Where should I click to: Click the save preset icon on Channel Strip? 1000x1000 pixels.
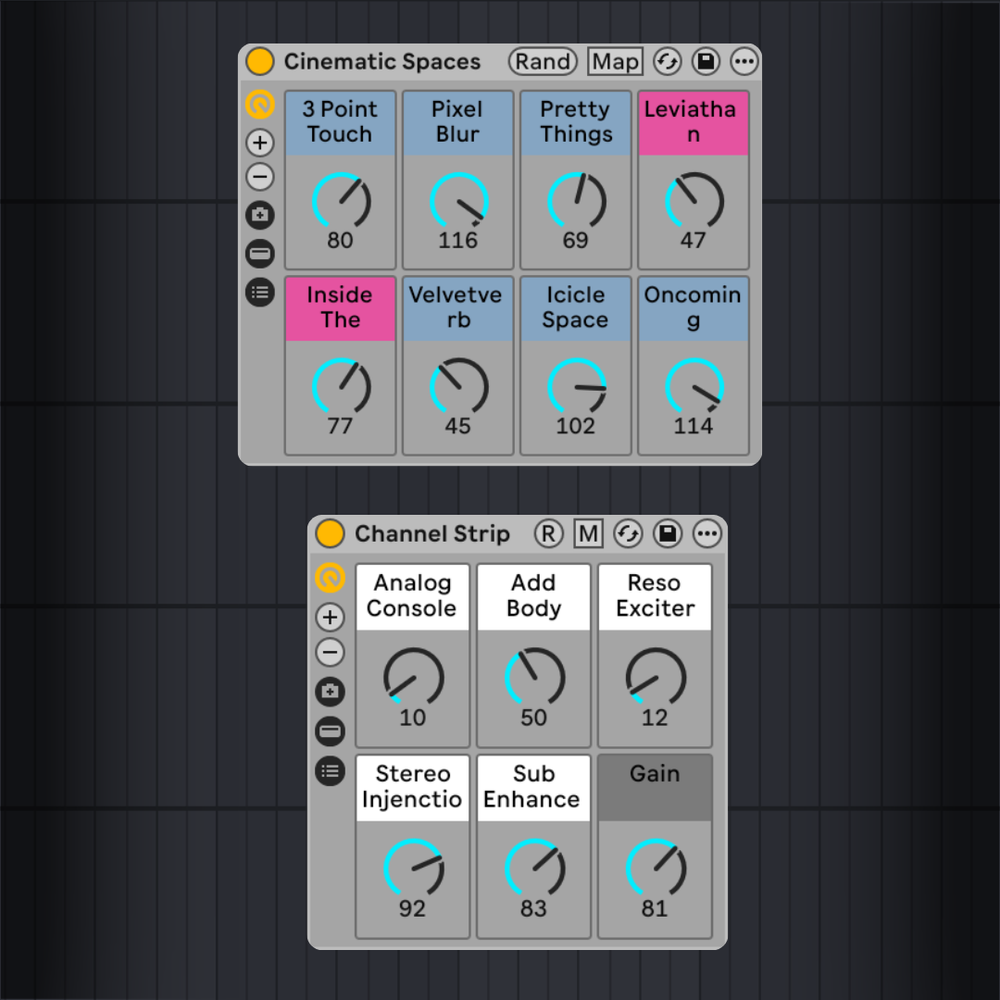pos(667,533)
